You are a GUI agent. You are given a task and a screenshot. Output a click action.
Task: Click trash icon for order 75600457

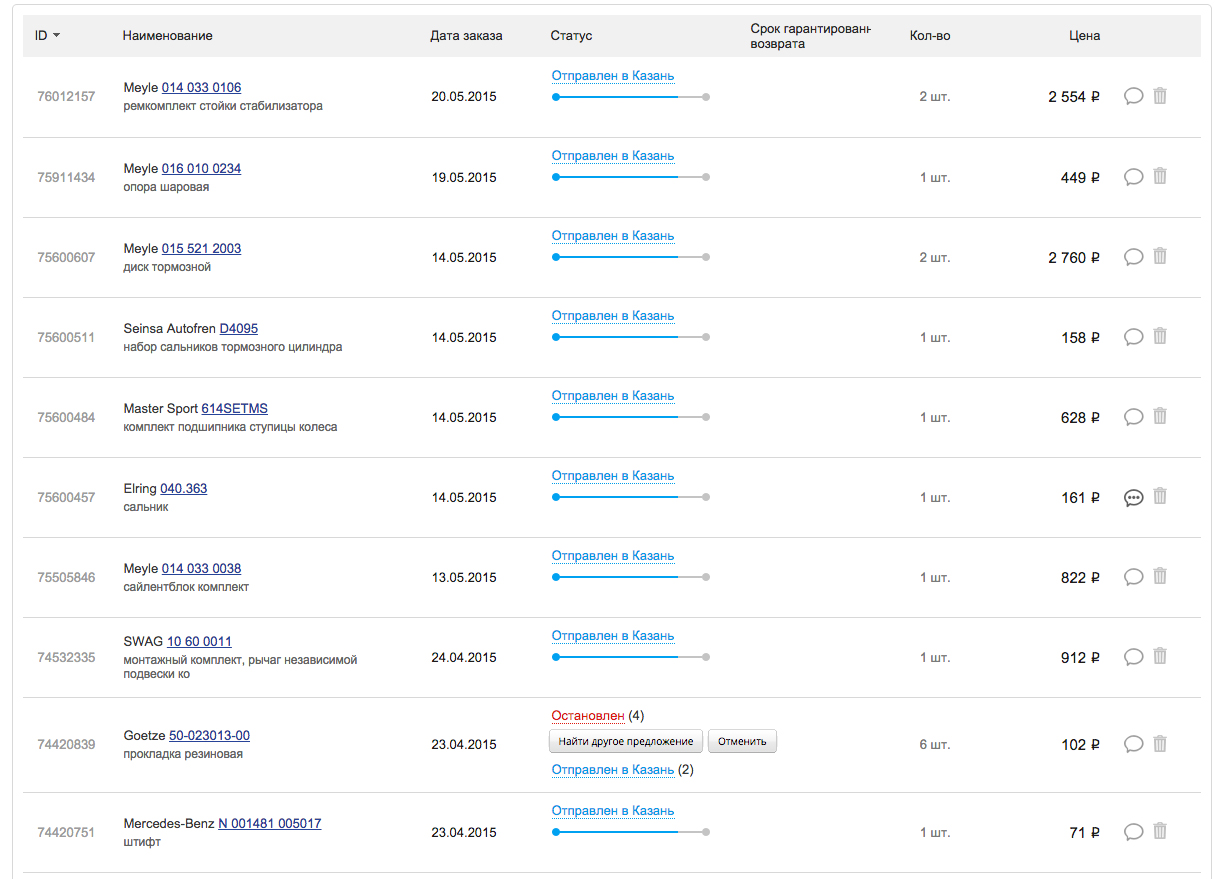(x=1160, y=496)
